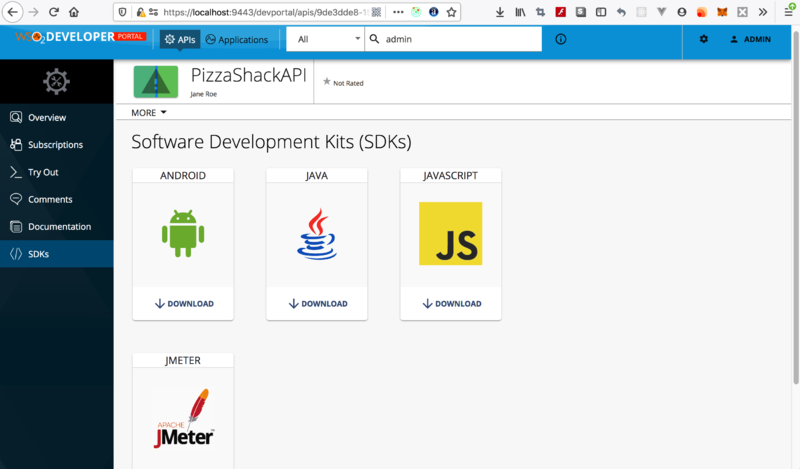Click the PizzaShackAPI green thumbnail

tap(156, 82)
